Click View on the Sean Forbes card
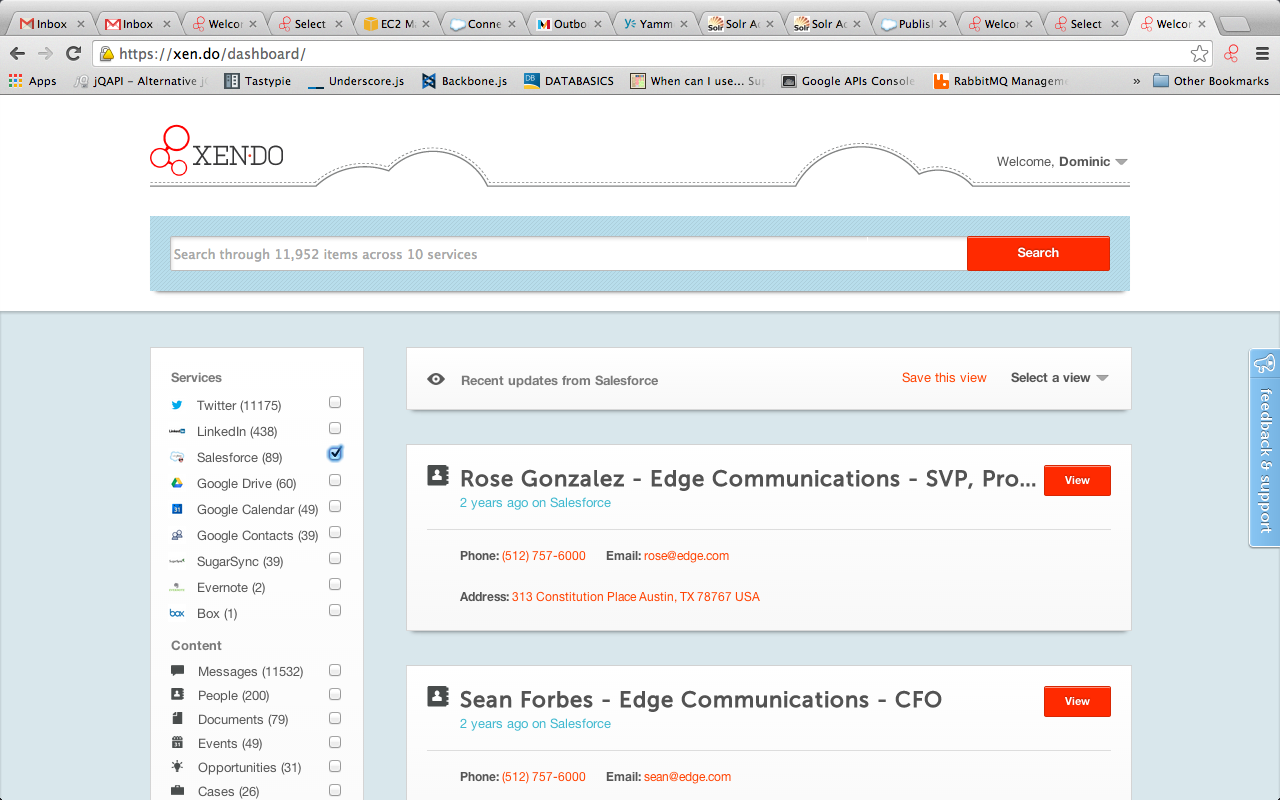This screenshot has width=1280, height=800. coord(1077,701)
